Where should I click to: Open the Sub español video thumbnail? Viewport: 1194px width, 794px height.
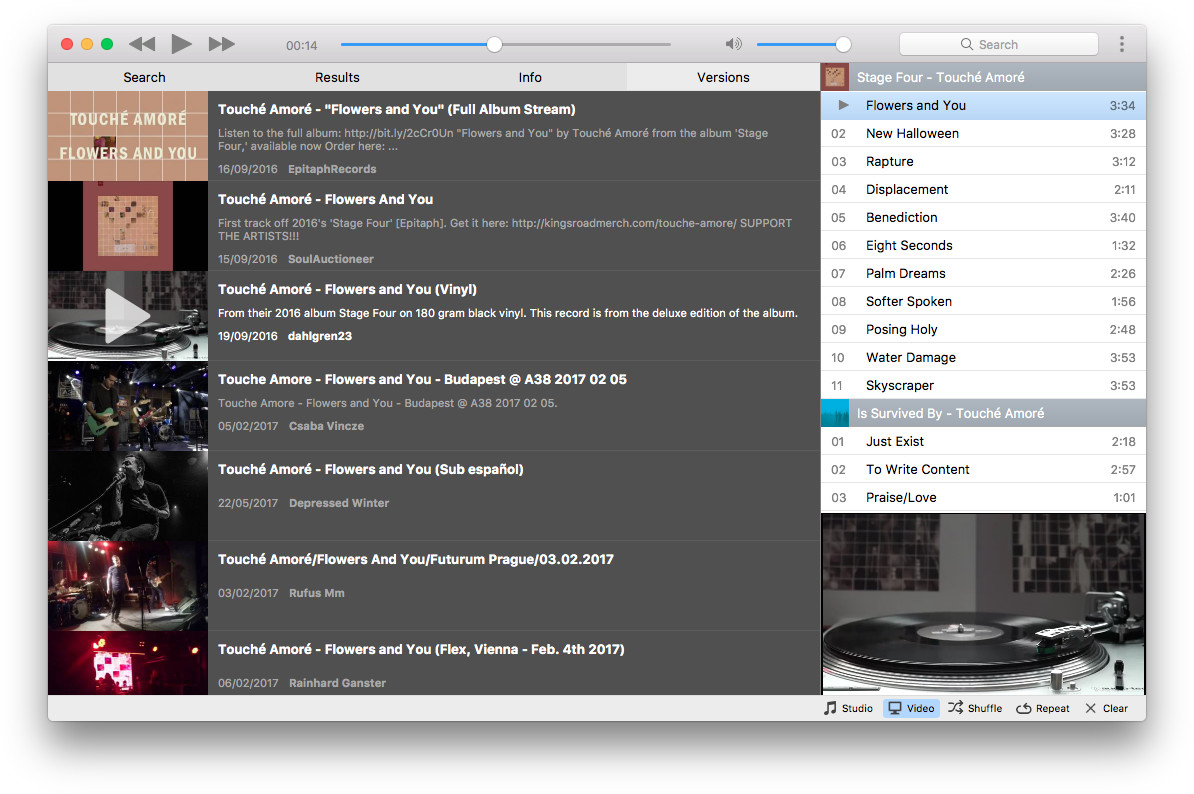[128, 496]
